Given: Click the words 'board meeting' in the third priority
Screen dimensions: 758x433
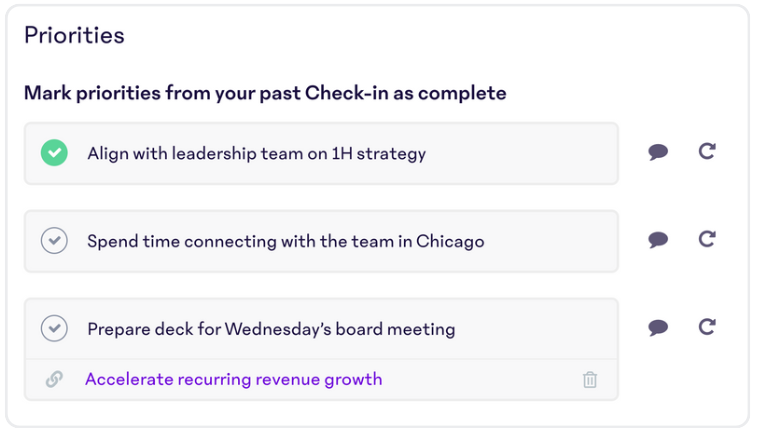Looking at the screenshot, I should 395,329.
